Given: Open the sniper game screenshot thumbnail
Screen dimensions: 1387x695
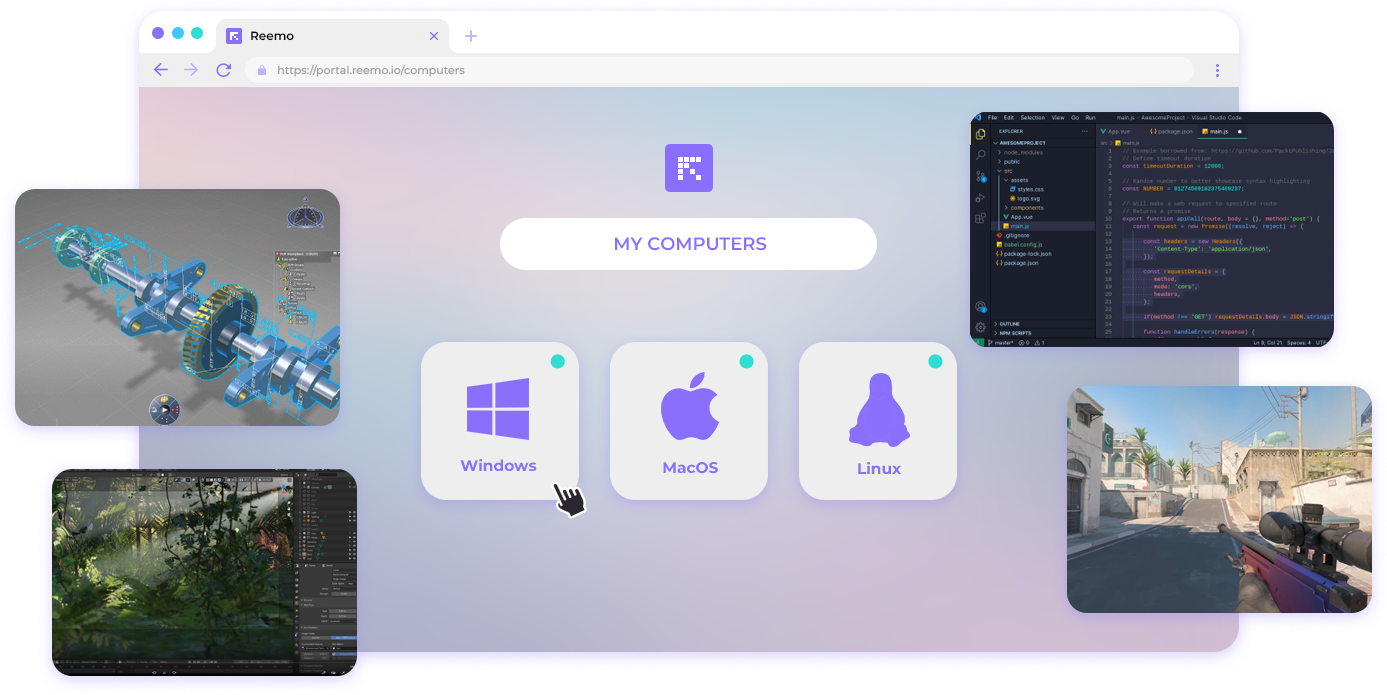Looking at the screenshot, I should point(1219,499).
